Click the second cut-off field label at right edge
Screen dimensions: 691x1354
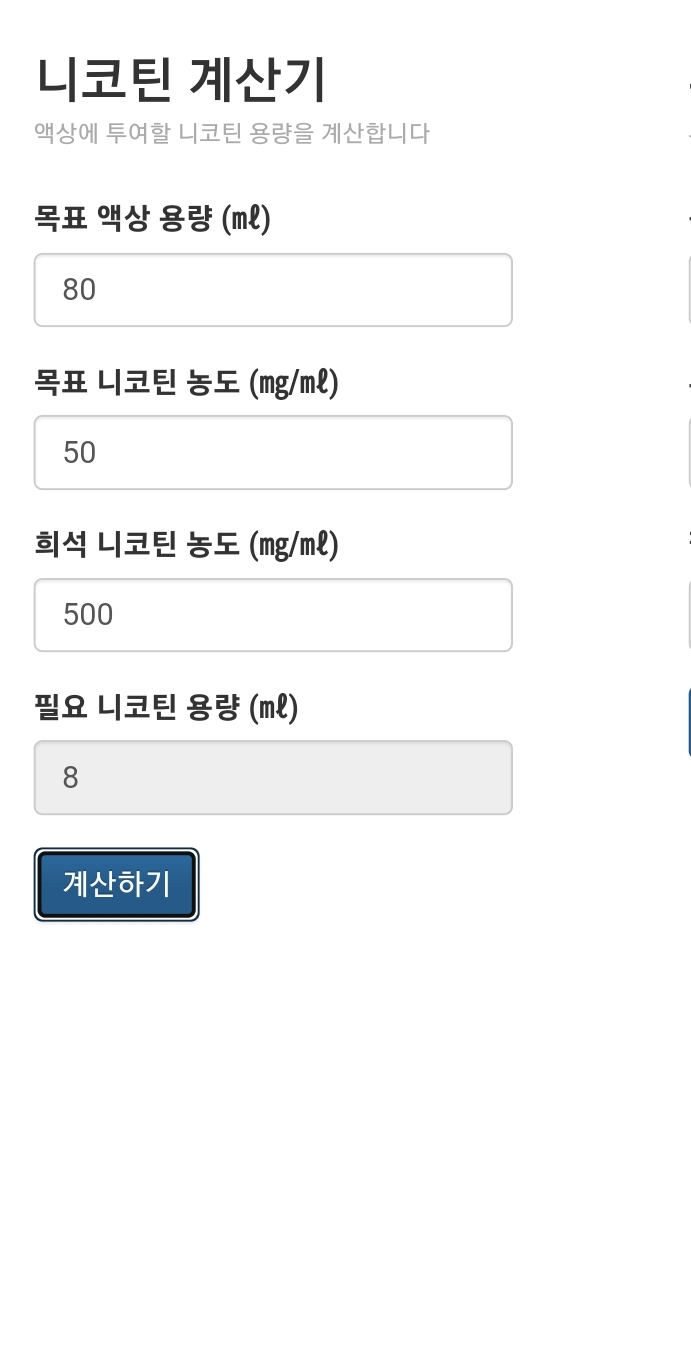[x=688, y=381]
